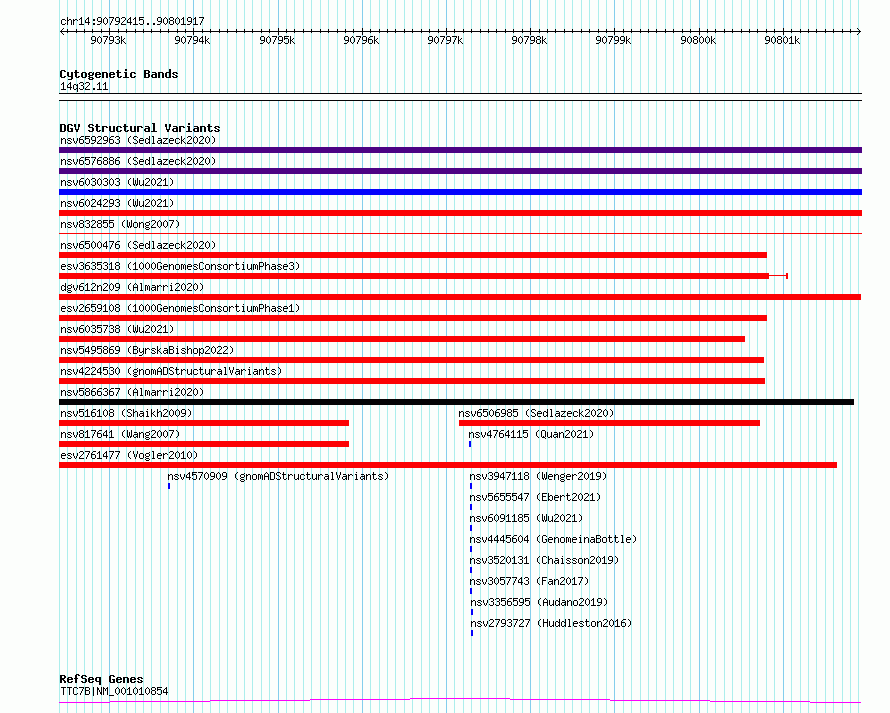Click the 90796k ruler label
This screenshot has height=713, width=890.
coord(361,40)
